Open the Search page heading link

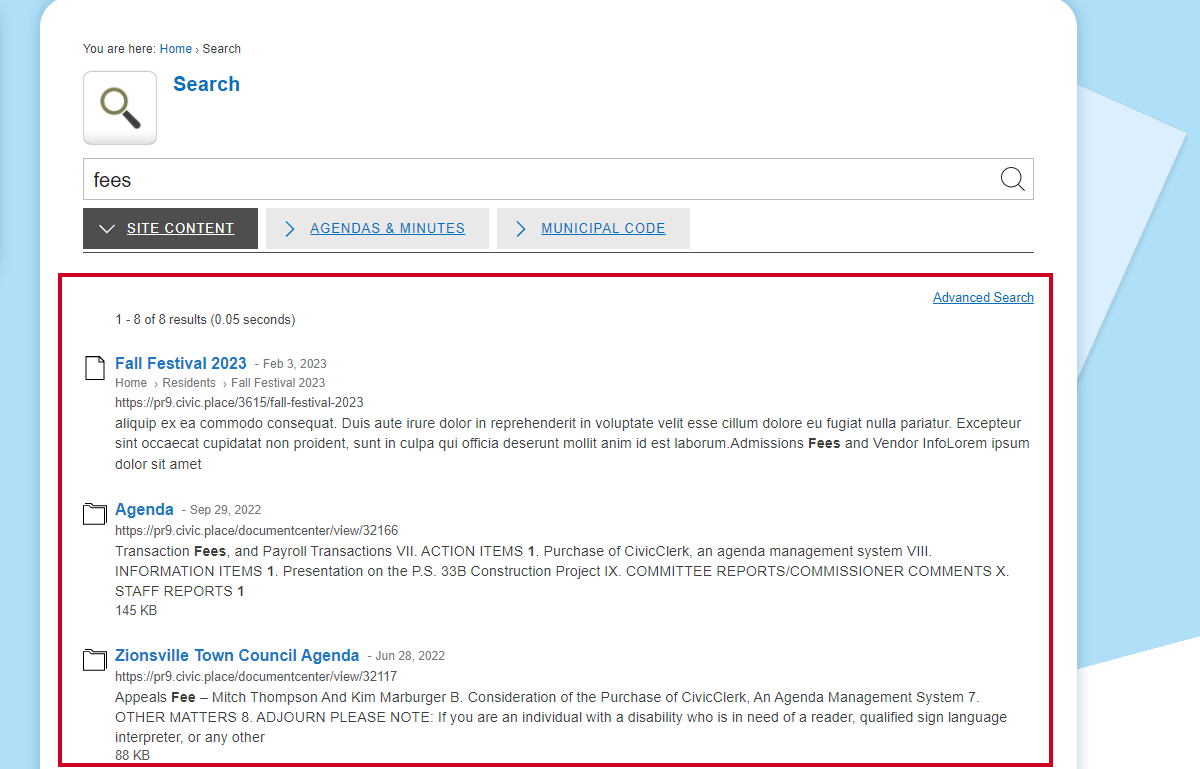206,84
